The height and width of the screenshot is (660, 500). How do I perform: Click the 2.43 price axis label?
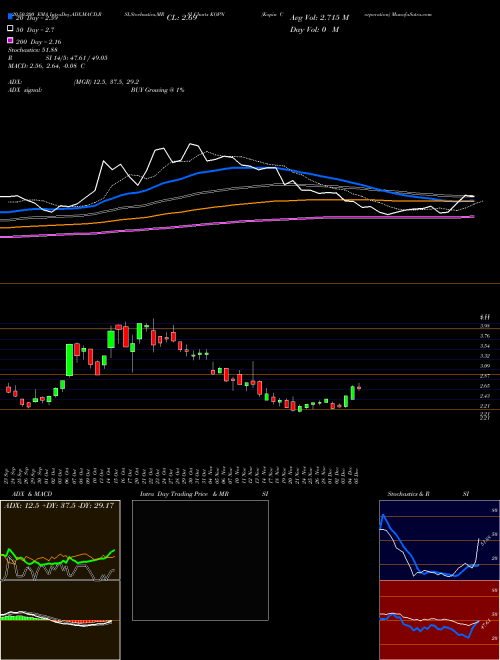[484, 396]
